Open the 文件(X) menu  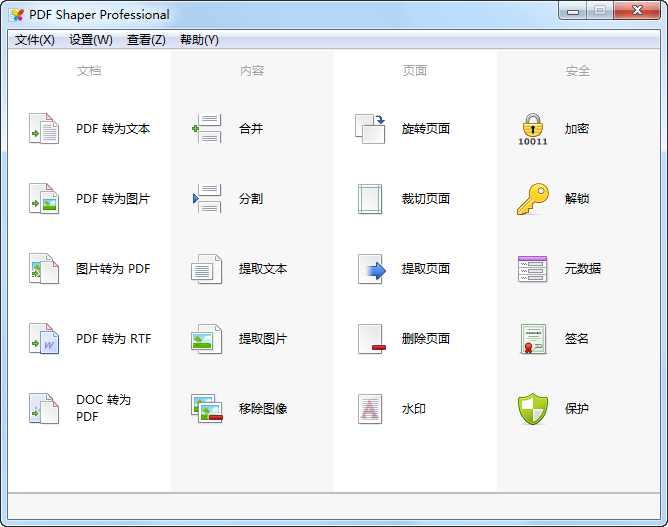(x=35, y=40)
